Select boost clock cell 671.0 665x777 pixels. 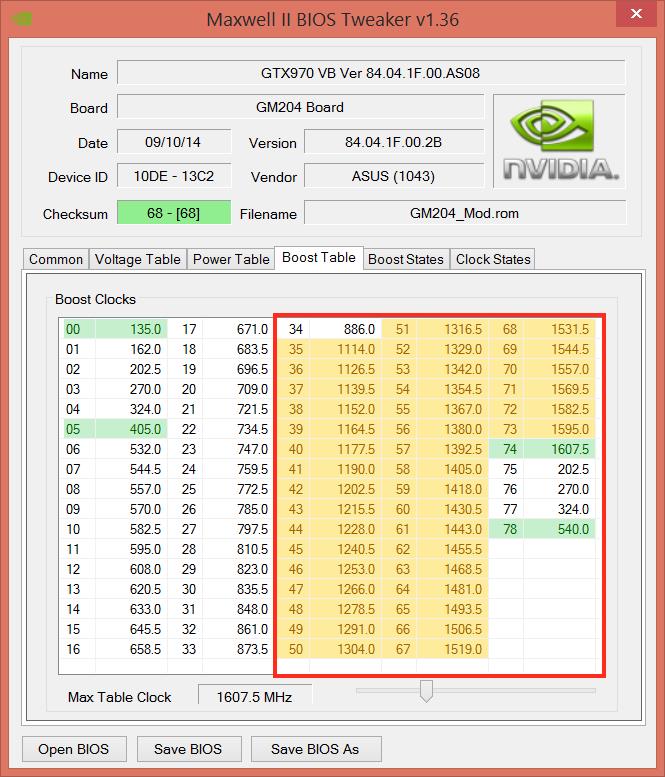tap(237, 329)
